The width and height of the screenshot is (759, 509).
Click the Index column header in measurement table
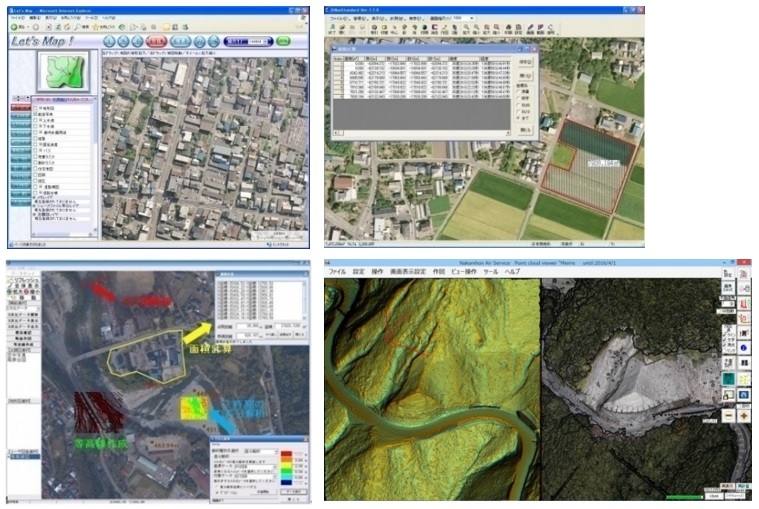pyautogui.click(x=338, y=59)
